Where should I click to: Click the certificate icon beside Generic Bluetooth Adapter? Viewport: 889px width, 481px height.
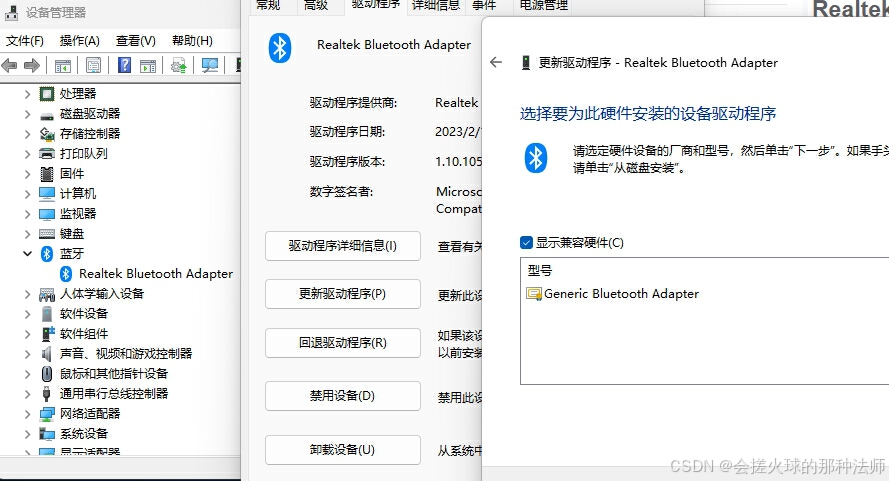(534, 294)
